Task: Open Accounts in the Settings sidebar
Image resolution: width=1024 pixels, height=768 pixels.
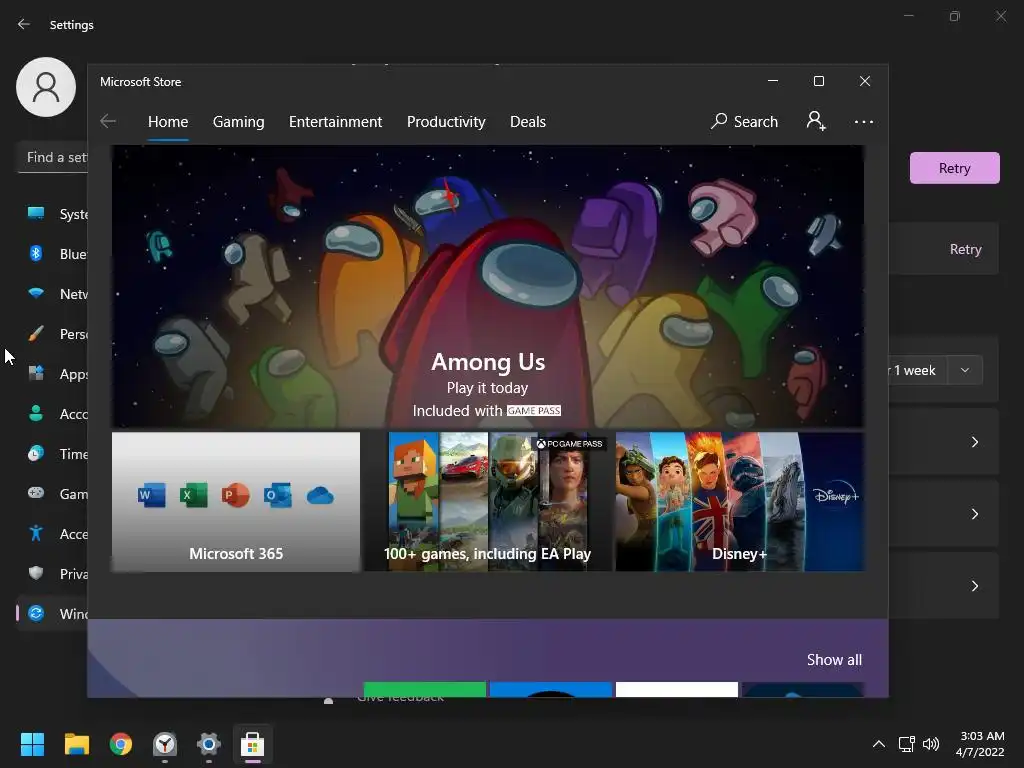Action: [52, 413]
